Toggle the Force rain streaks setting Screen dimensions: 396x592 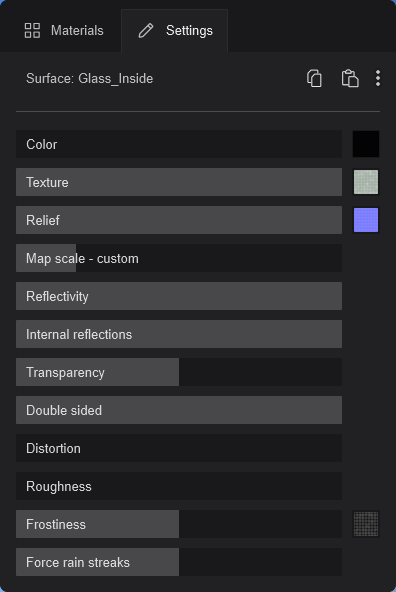179,562
